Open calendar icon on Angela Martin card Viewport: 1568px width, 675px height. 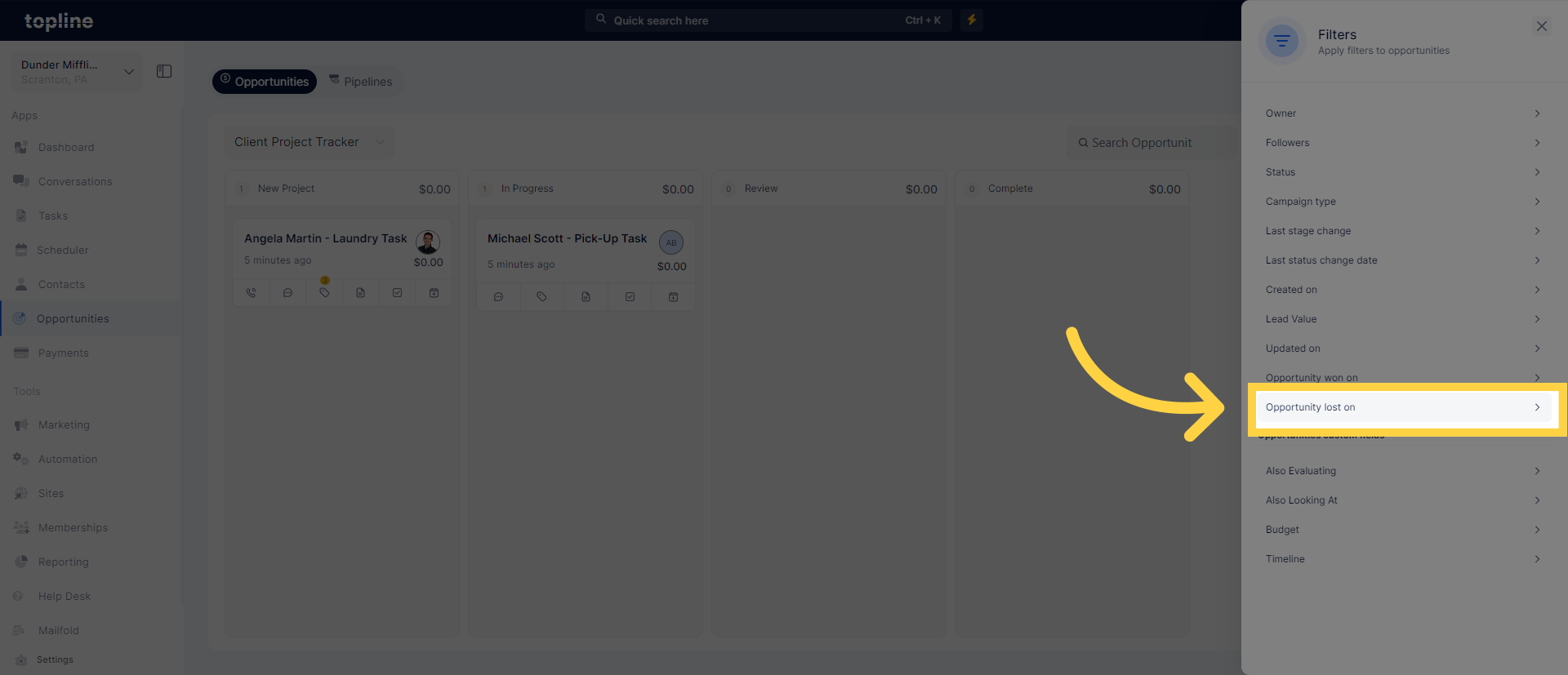[x=434, y=293]
